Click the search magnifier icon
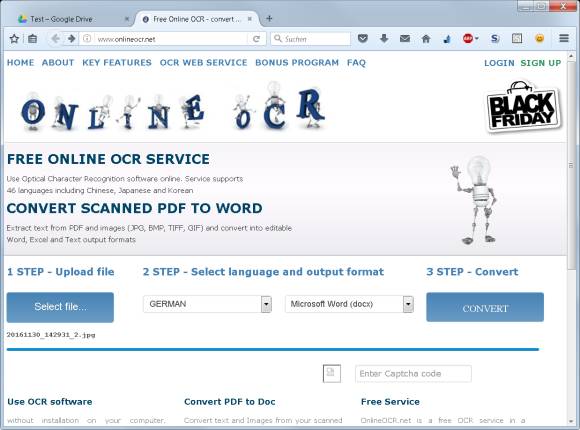 coord(277,38)
